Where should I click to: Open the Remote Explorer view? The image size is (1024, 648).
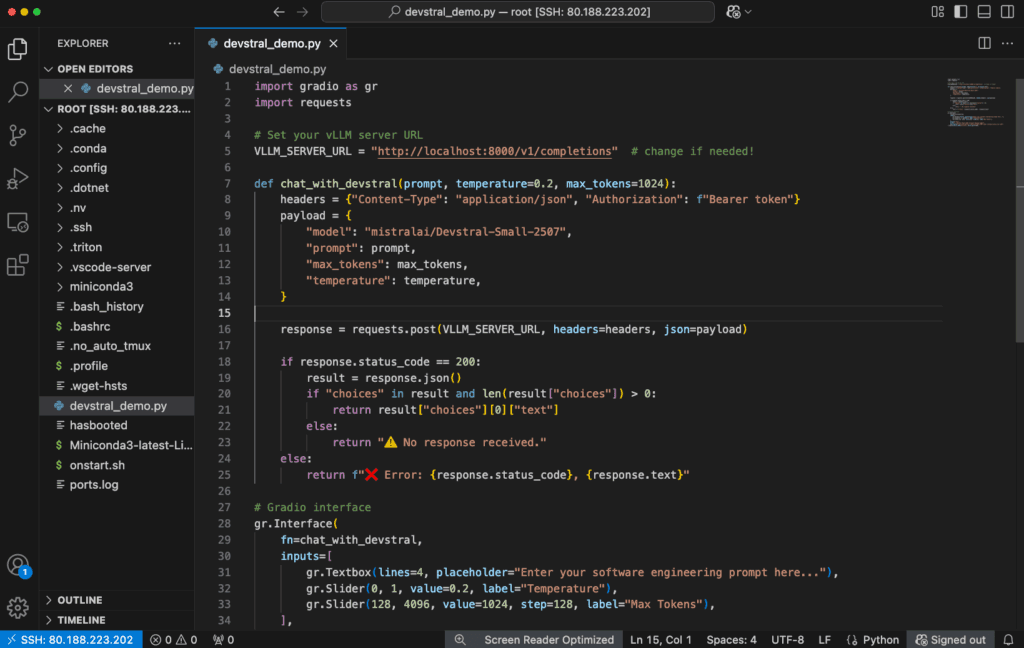click(18, 222)
